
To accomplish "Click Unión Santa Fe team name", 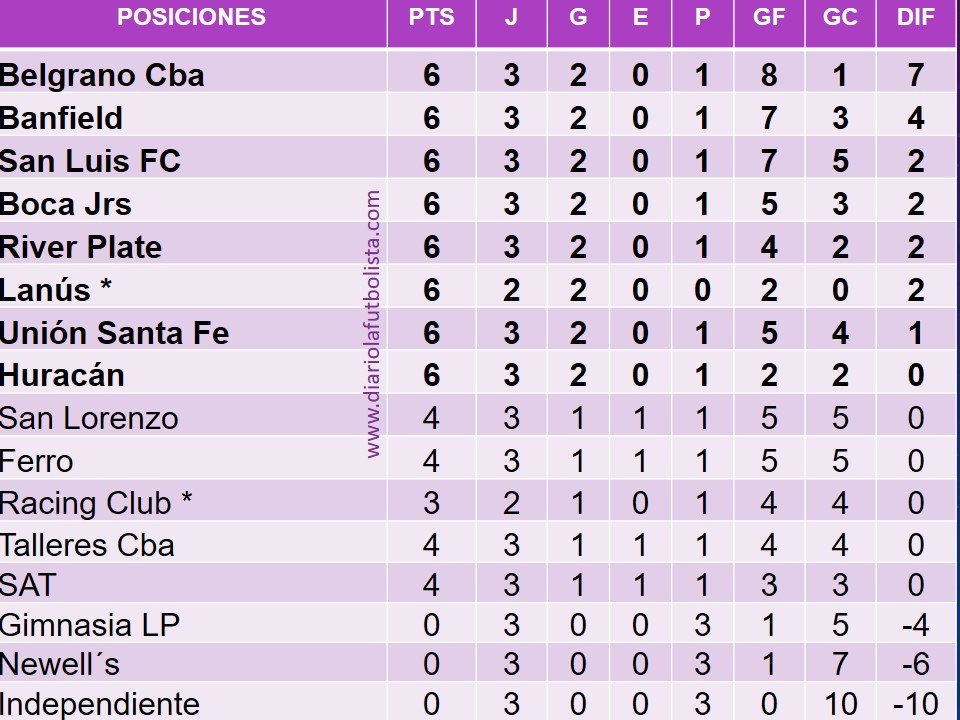I will click(x=114, y=333).
